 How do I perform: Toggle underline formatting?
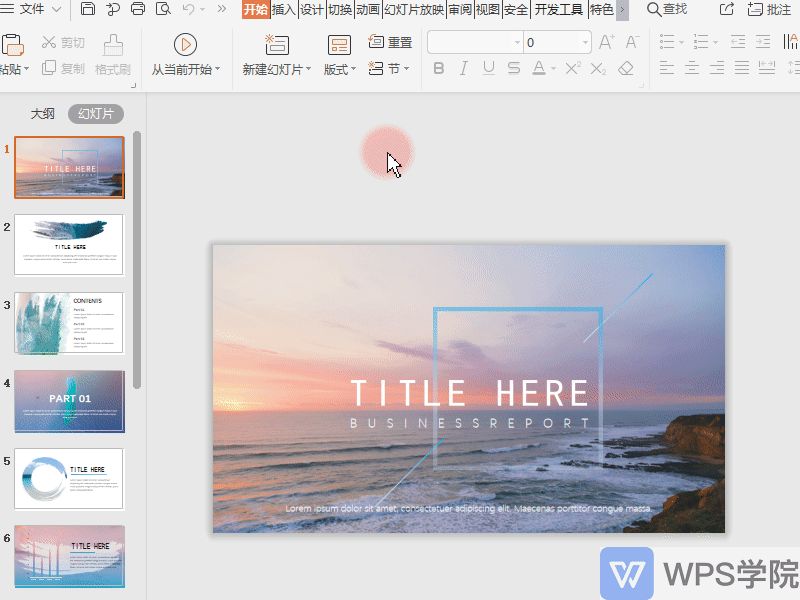point(488,69)
